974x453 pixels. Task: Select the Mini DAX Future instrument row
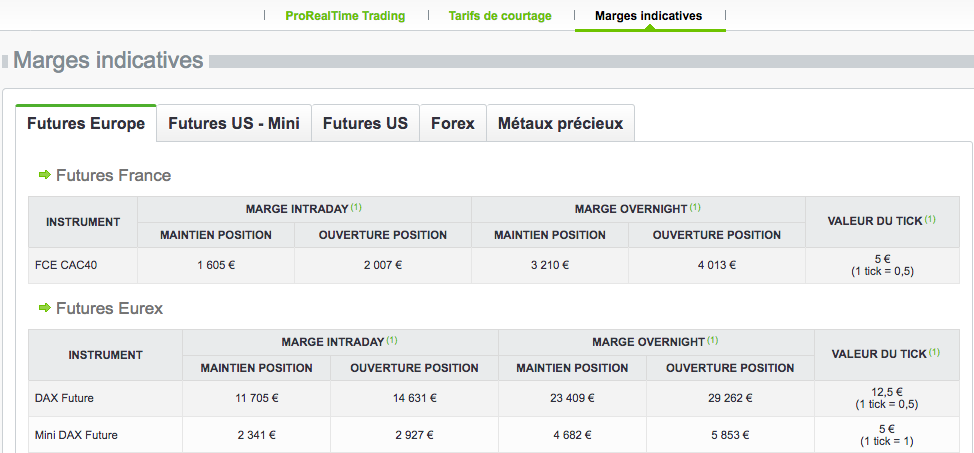[x=76, y=435]
